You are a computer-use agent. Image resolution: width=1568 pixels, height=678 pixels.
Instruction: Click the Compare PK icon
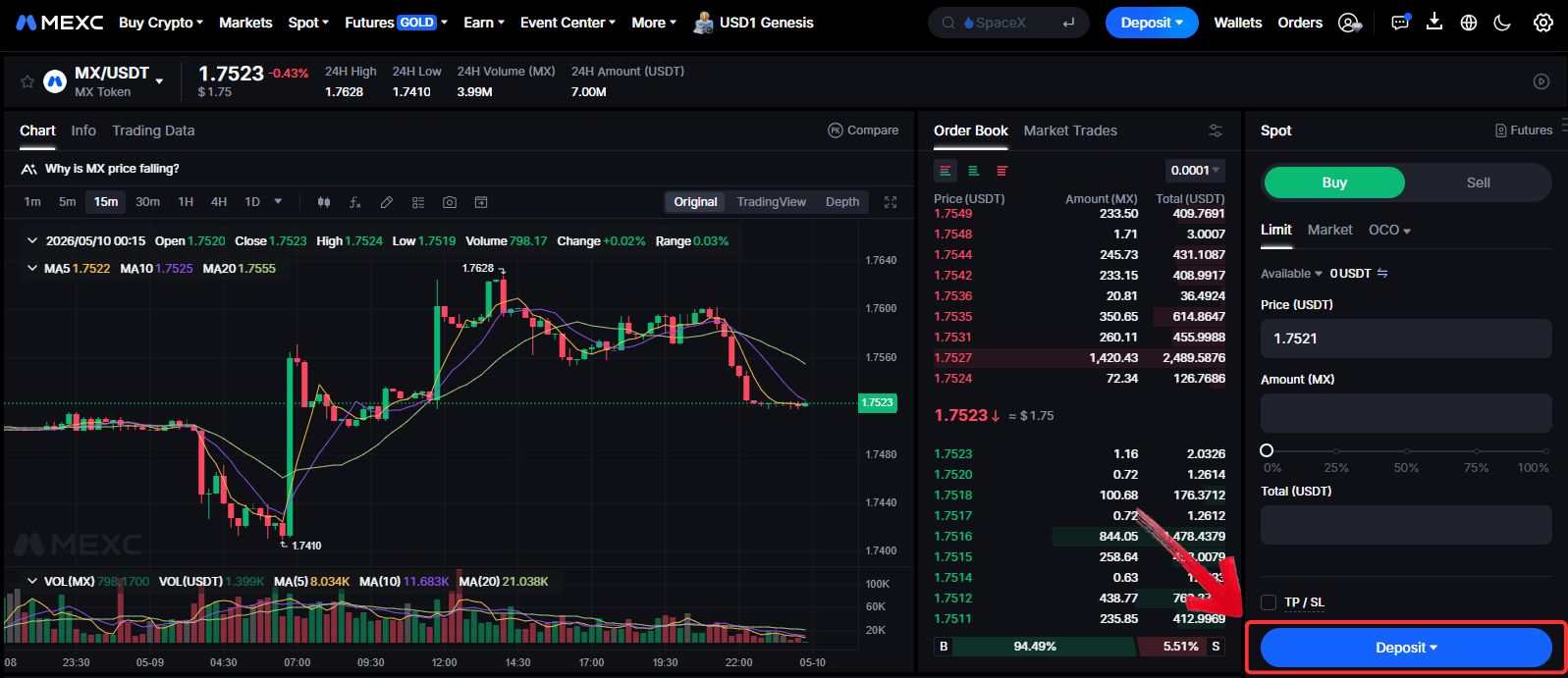pos(836,130)
